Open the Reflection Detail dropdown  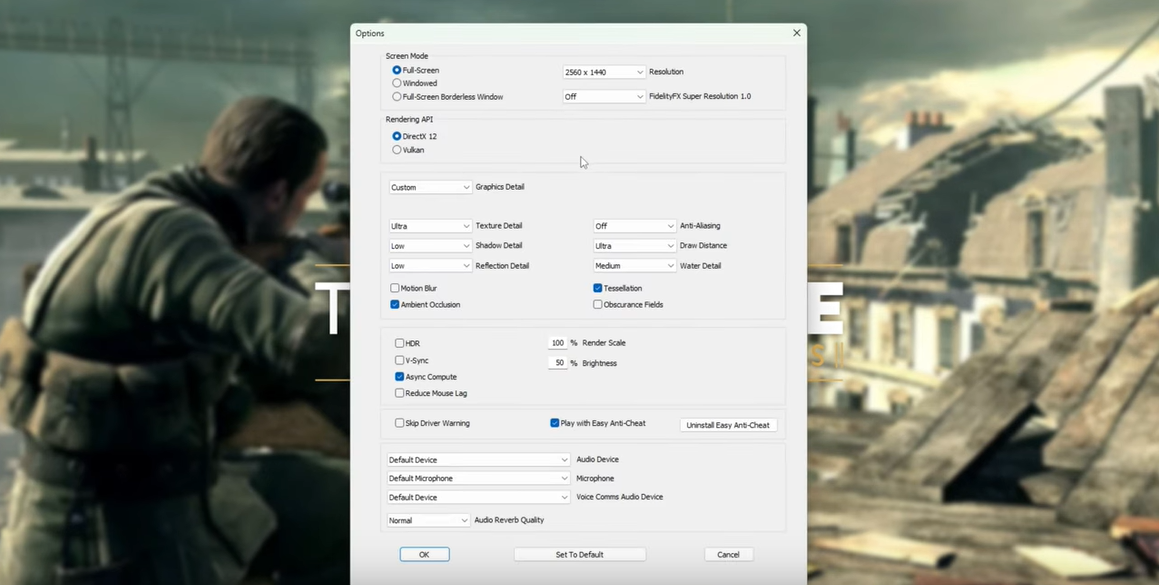pos(430,266)
